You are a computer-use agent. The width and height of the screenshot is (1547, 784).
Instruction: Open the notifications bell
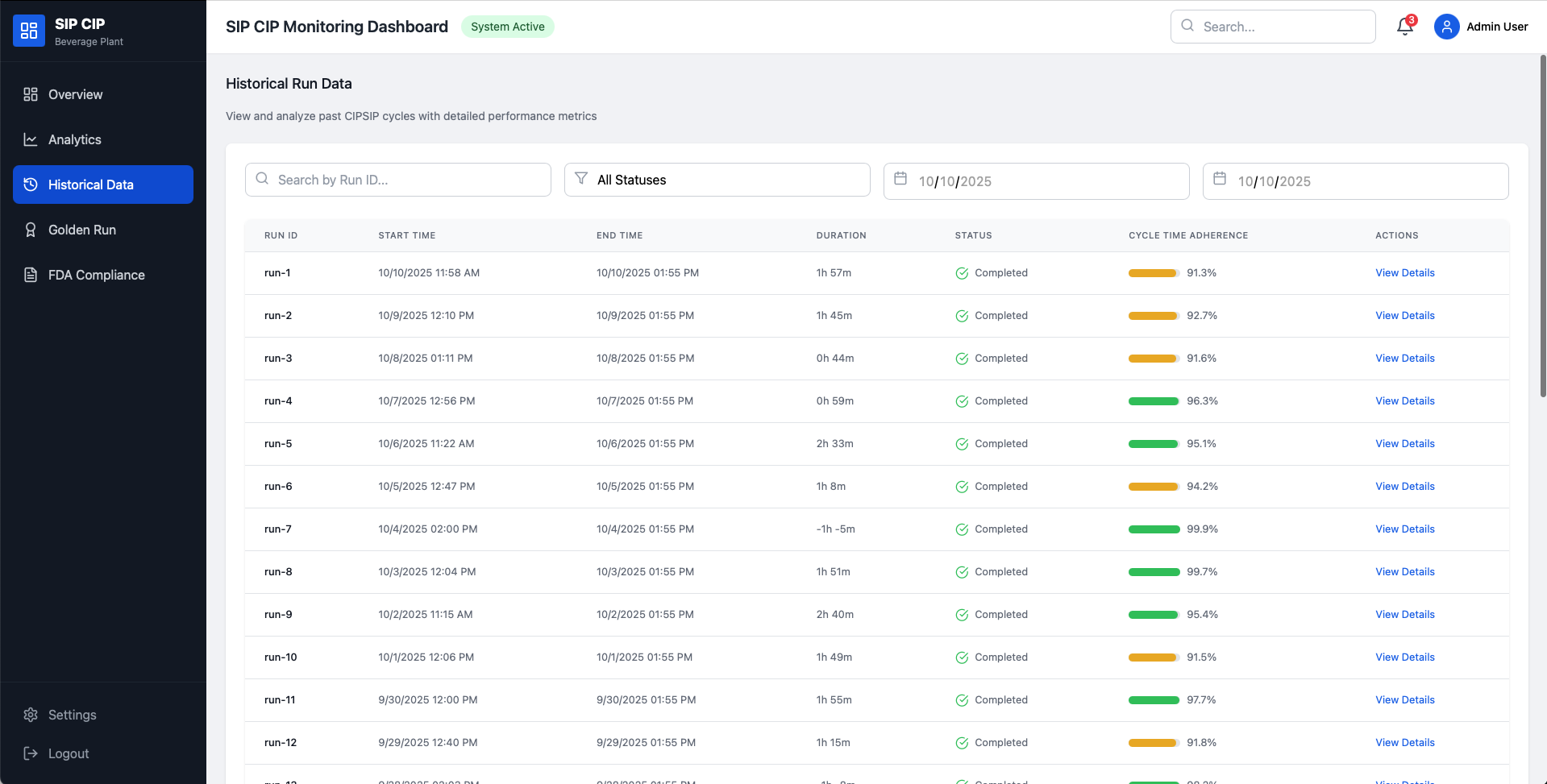tap(1404, 27)
